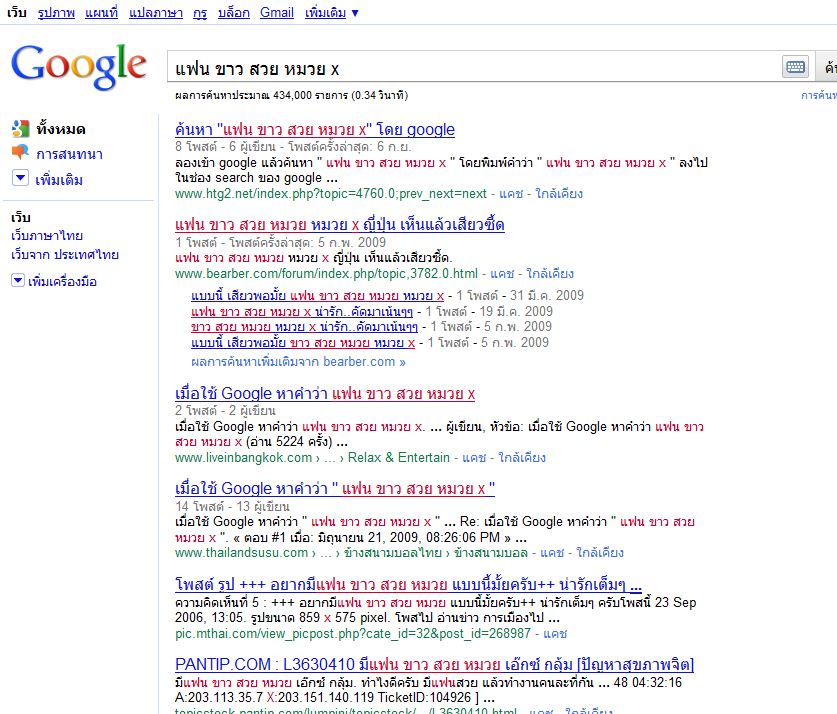Open cached copy of pic.mthai.com result
837x714 pixels.
tap(555, 634)
